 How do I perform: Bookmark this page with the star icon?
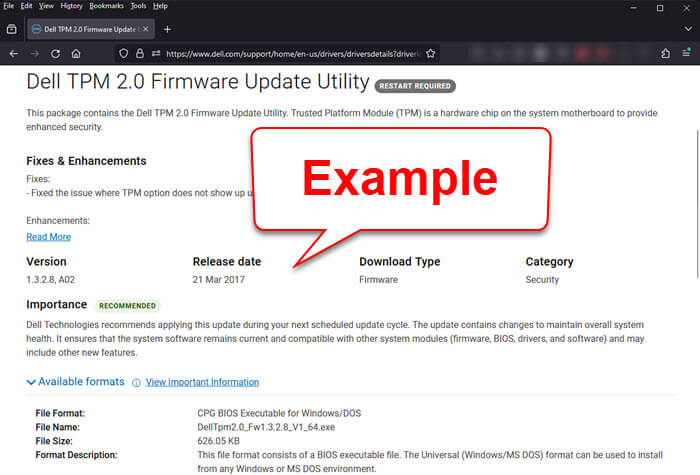pos(430,54)
